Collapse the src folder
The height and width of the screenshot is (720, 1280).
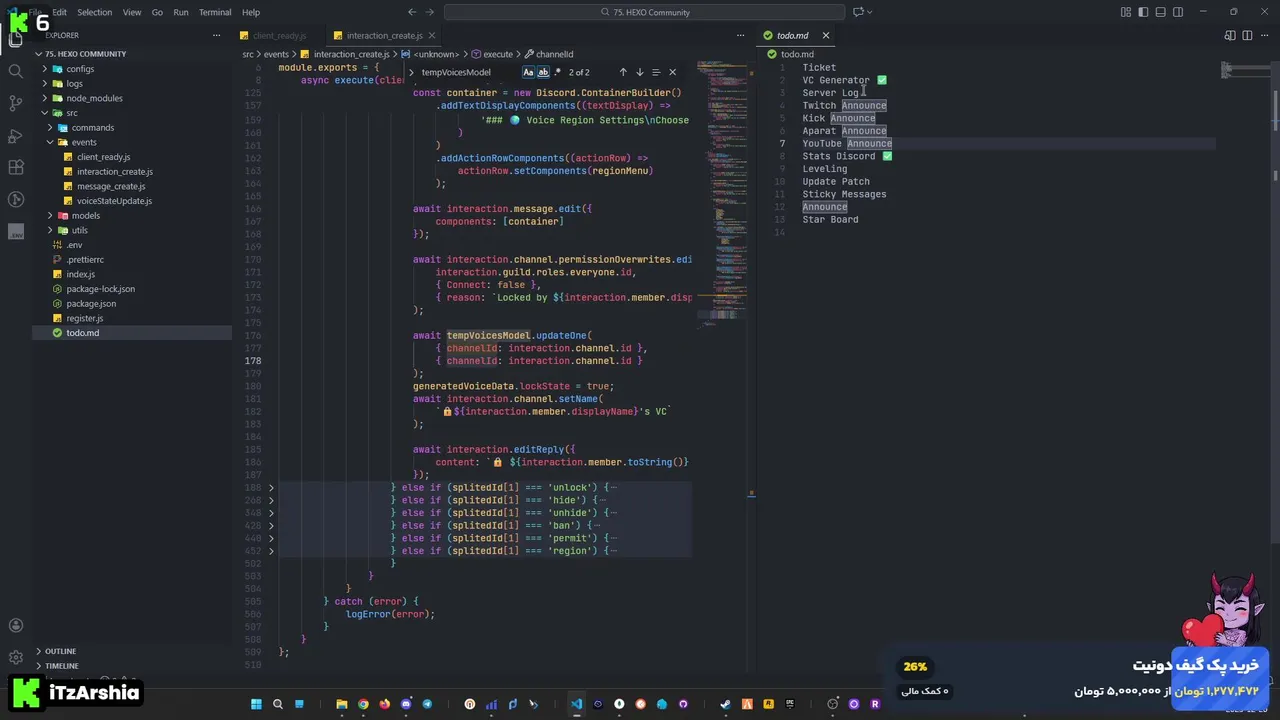pos(71,113)
